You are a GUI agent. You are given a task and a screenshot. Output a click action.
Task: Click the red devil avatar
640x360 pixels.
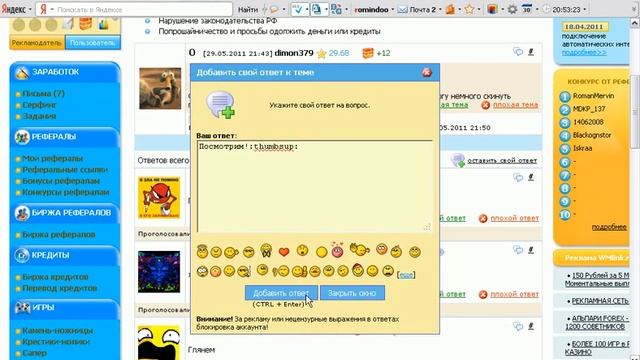[x=159, y=198]
